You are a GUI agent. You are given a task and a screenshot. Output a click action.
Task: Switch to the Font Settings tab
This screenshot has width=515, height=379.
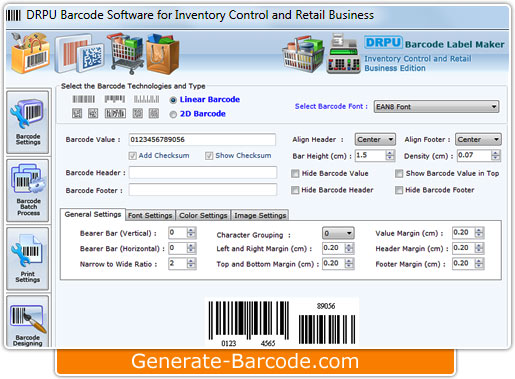coord(150,215)
